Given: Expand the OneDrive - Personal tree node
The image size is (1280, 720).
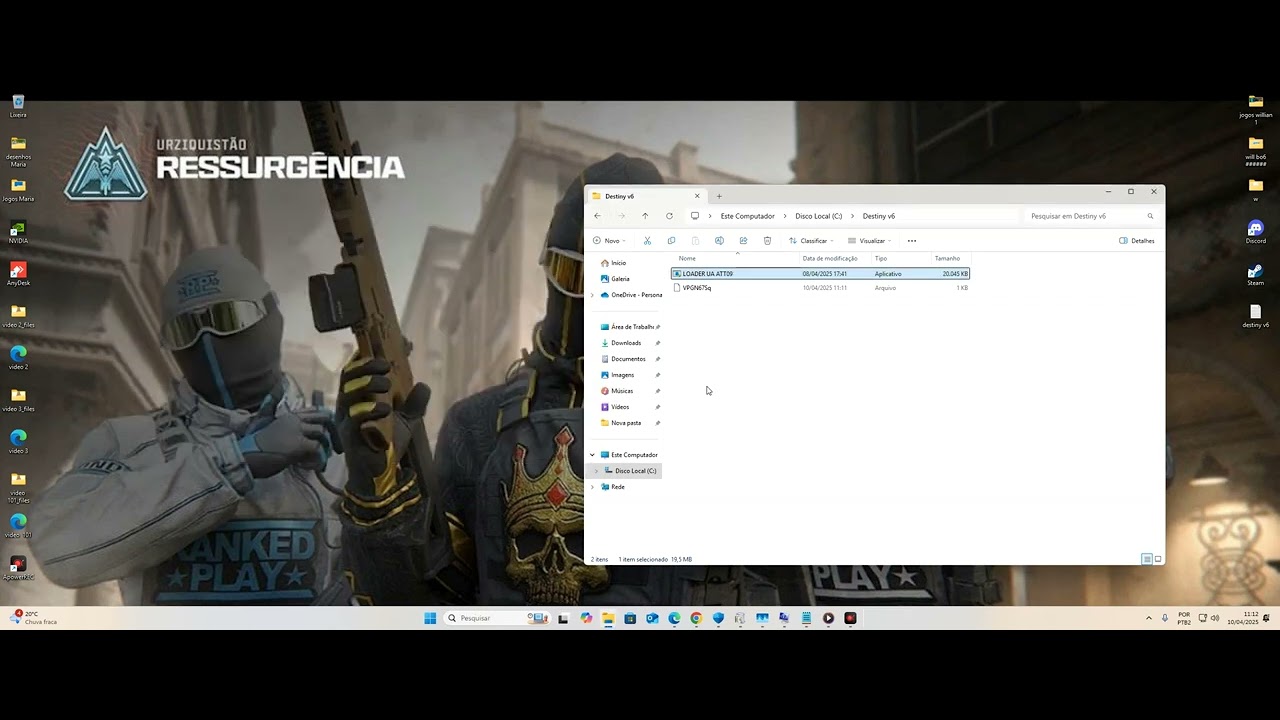Looking at the screenshot, I should (592, 295).
